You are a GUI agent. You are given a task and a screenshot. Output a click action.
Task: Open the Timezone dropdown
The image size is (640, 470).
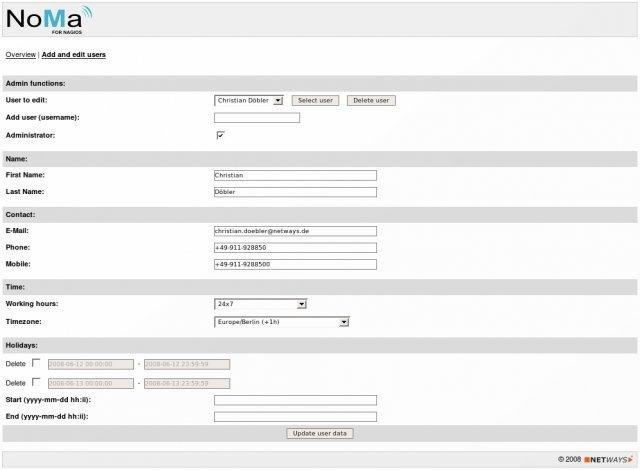tap(282, 322)
